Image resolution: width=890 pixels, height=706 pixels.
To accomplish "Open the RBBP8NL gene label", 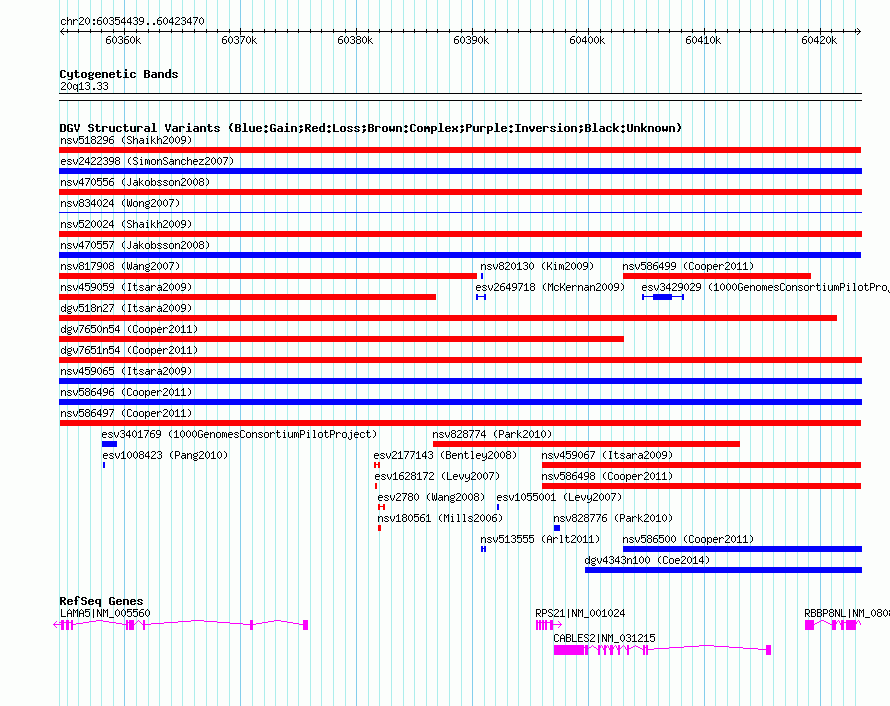I will (x=847, y=613).
